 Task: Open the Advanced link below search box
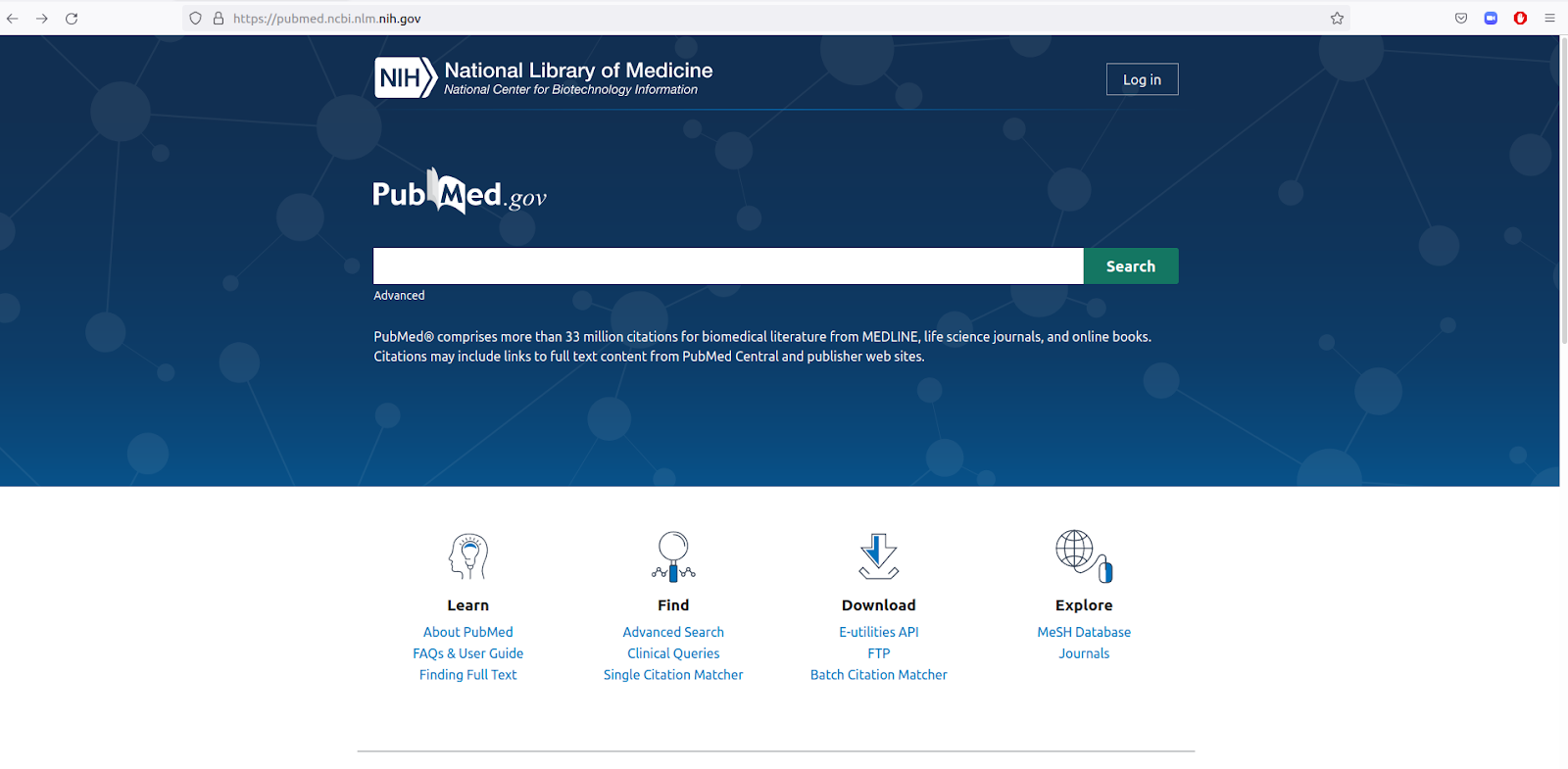(x=399, y=295)
